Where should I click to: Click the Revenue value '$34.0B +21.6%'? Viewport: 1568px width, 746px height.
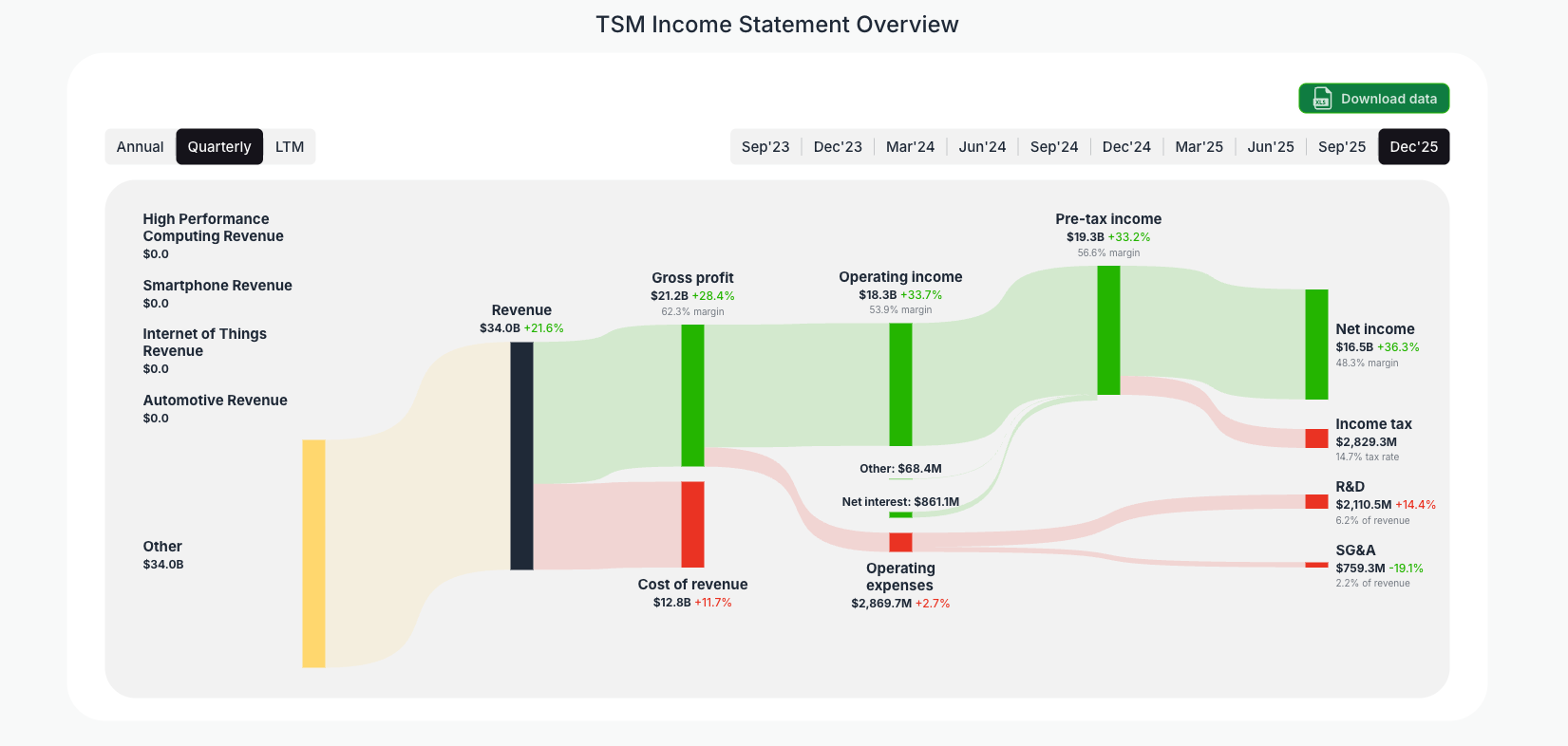pos(521,328)
